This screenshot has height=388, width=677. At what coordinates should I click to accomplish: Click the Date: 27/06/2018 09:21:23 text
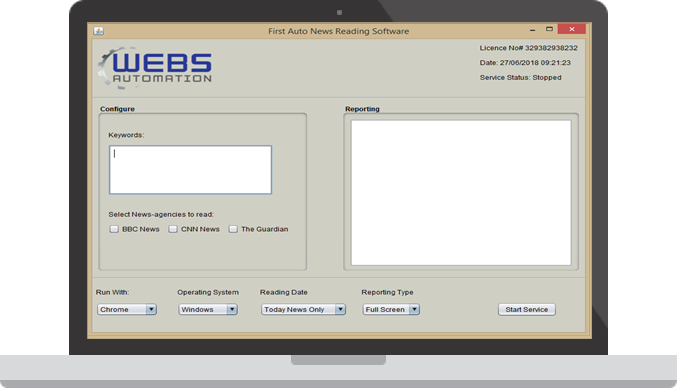[525, 63]
